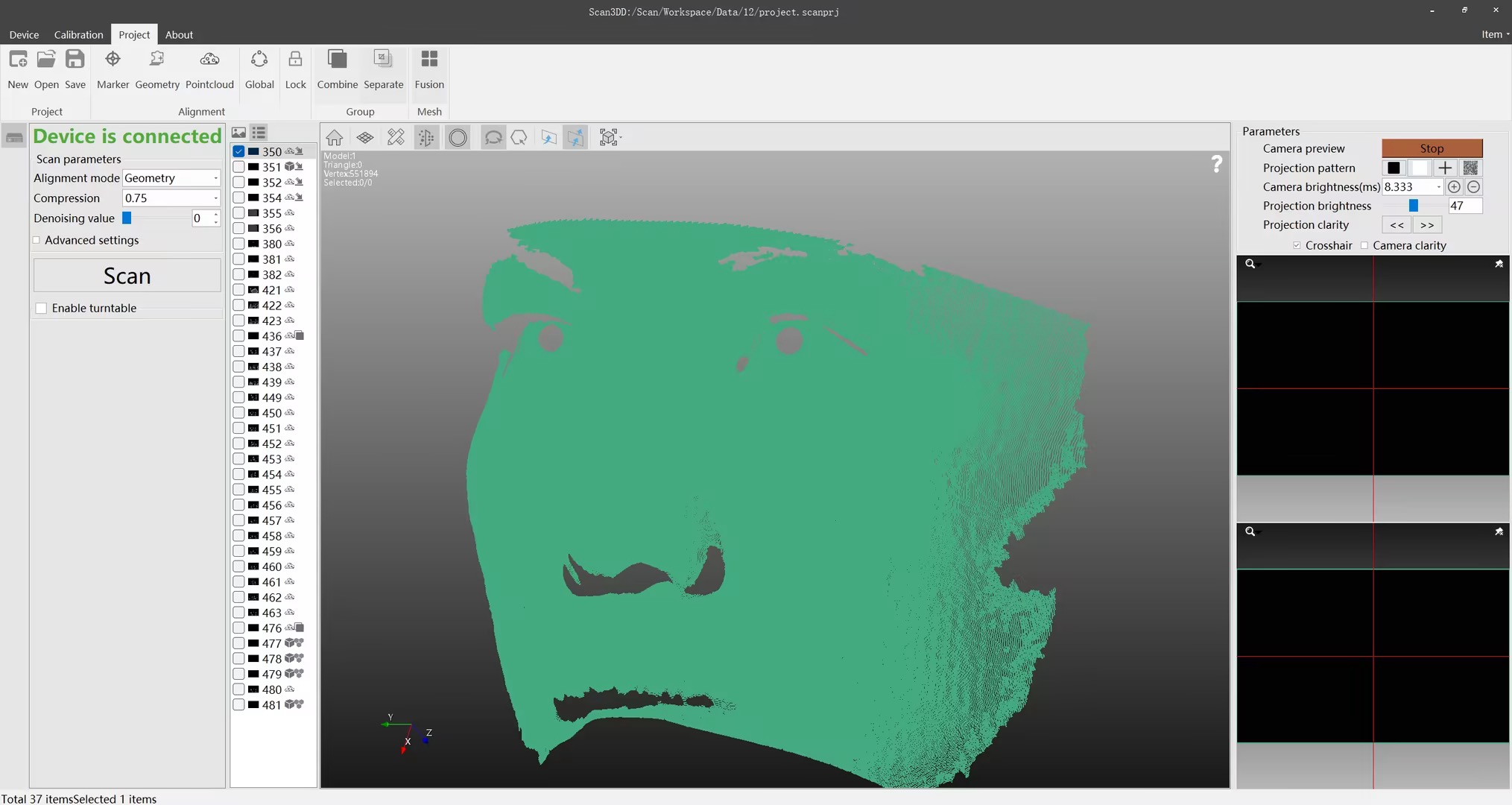
Task: Open the viewport help question mark
Action: [1217, 164]
